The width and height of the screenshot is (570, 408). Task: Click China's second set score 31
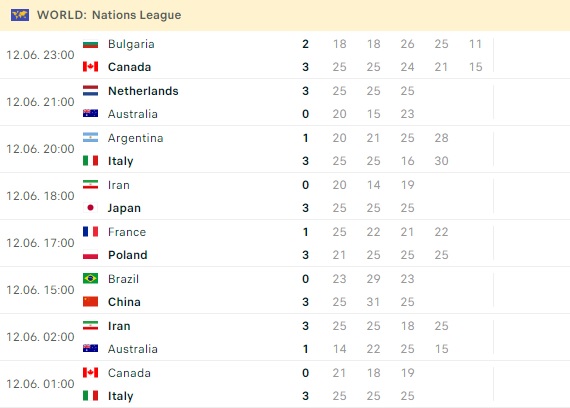[373, 302]
